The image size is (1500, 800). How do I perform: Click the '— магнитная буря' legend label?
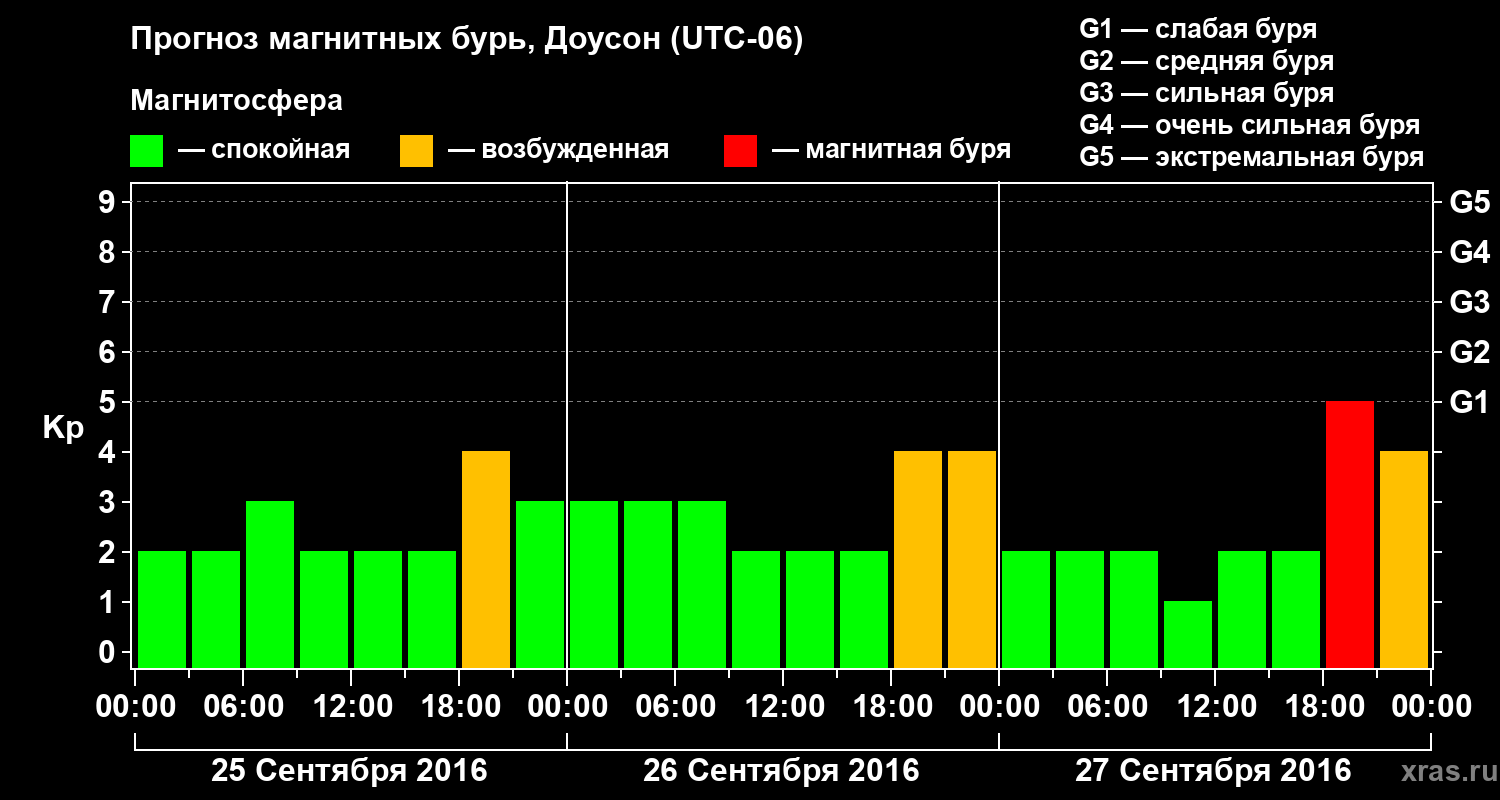point(891,151)
